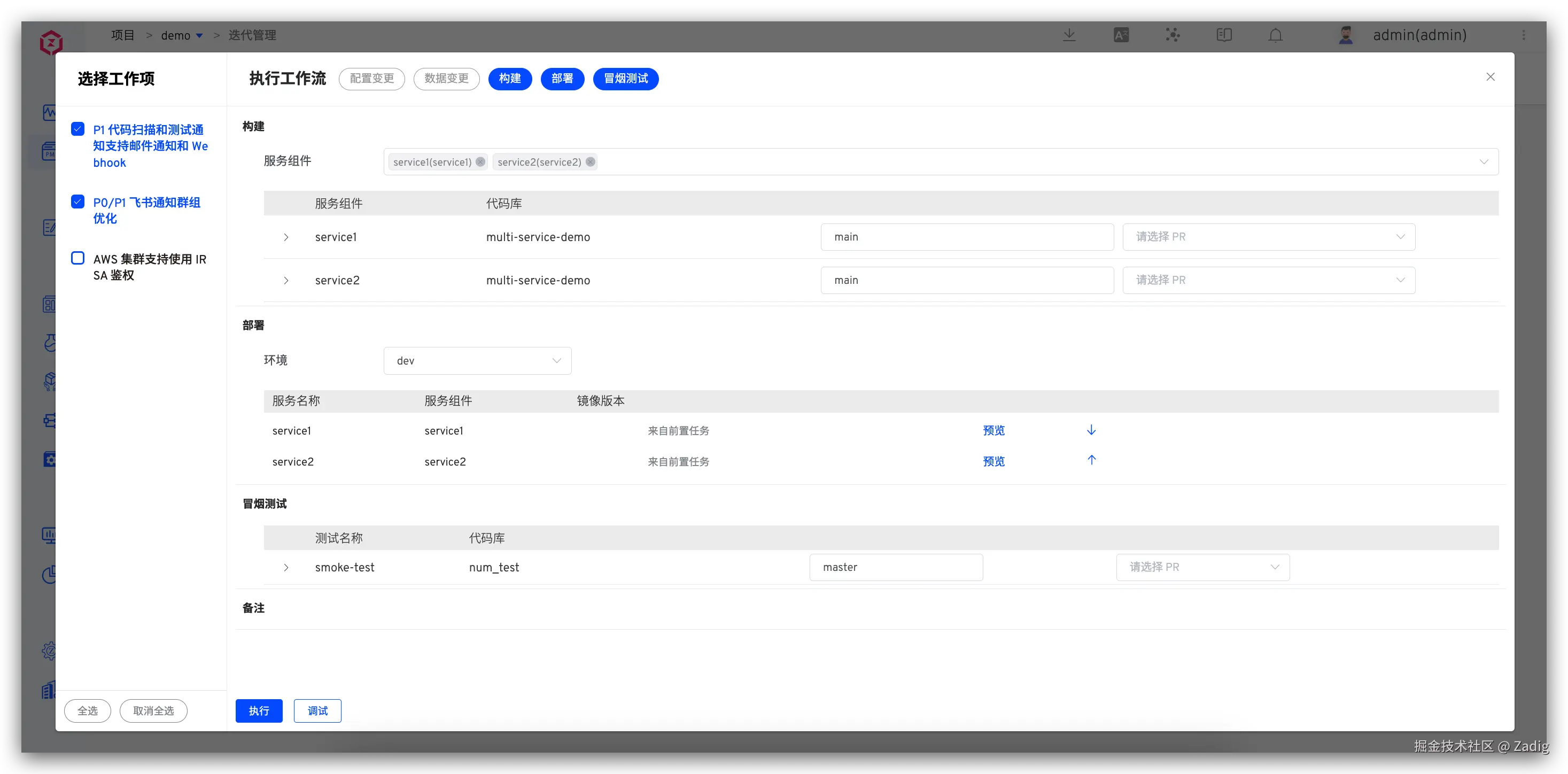Open PR selector for smoke-test
Viewport: 1568px width, 774px height.
point(1202,567)
